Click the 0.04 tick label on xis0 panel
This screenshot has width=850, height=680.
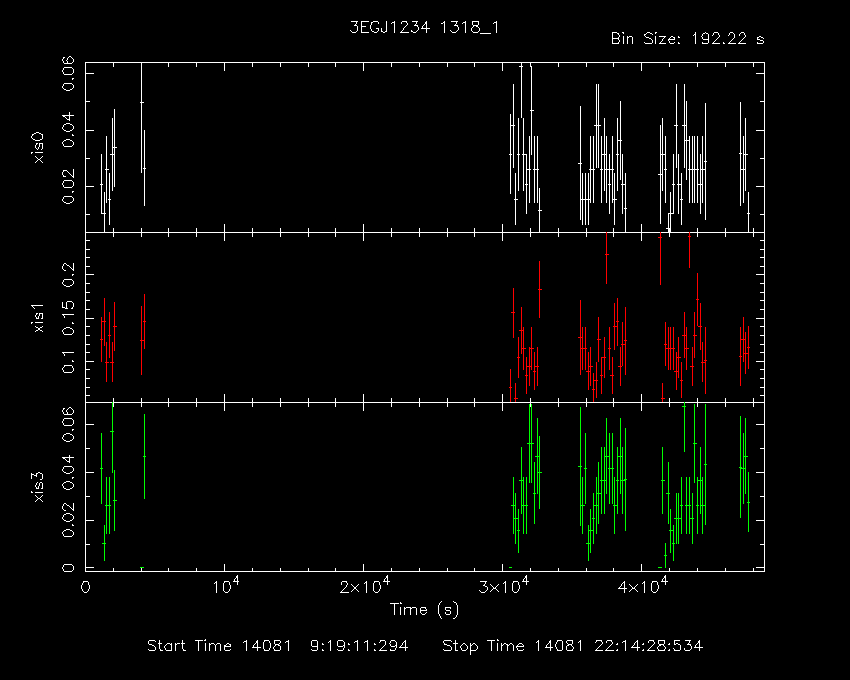point(68,130)
